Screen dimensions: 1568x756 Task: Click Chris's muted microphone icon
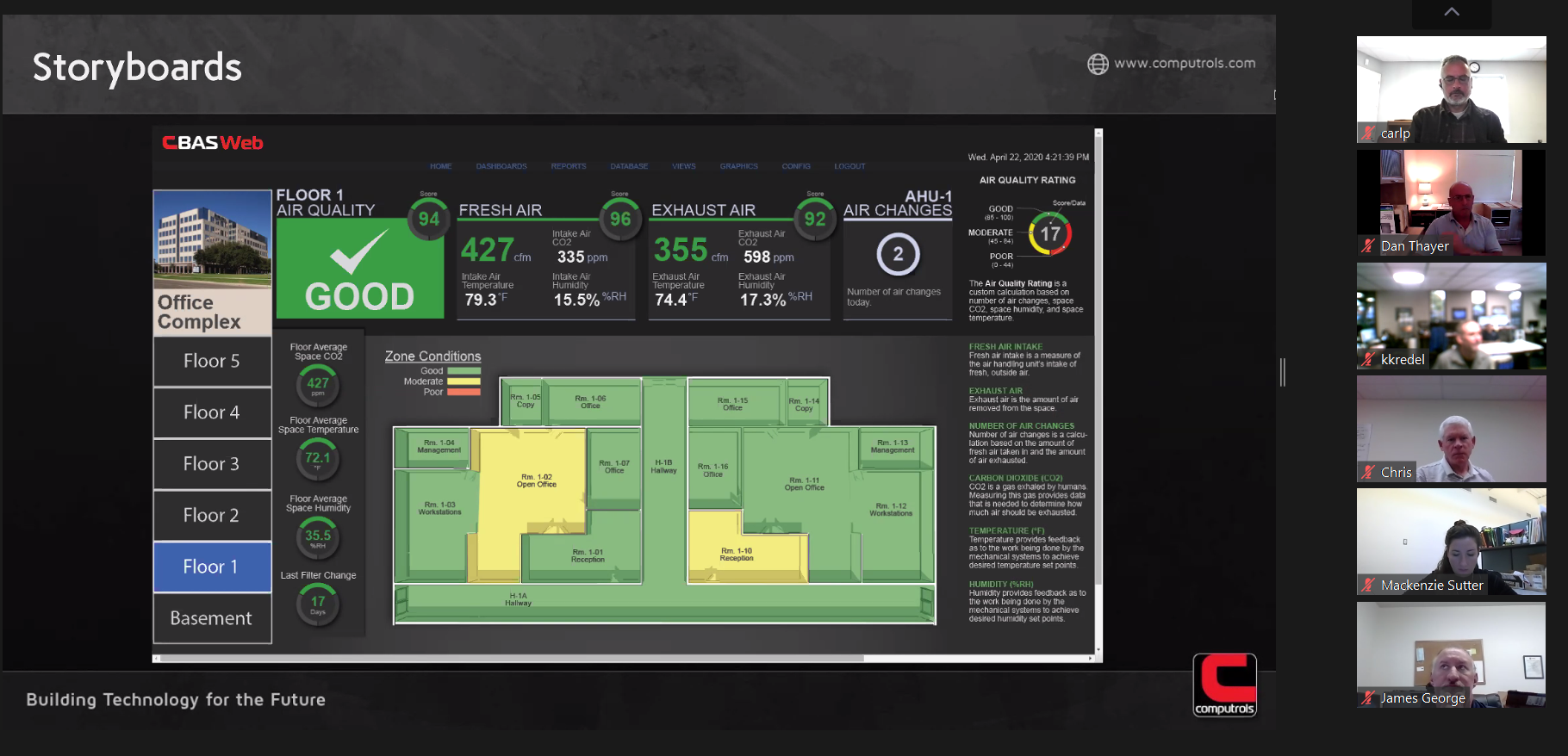coord(1368,472)
